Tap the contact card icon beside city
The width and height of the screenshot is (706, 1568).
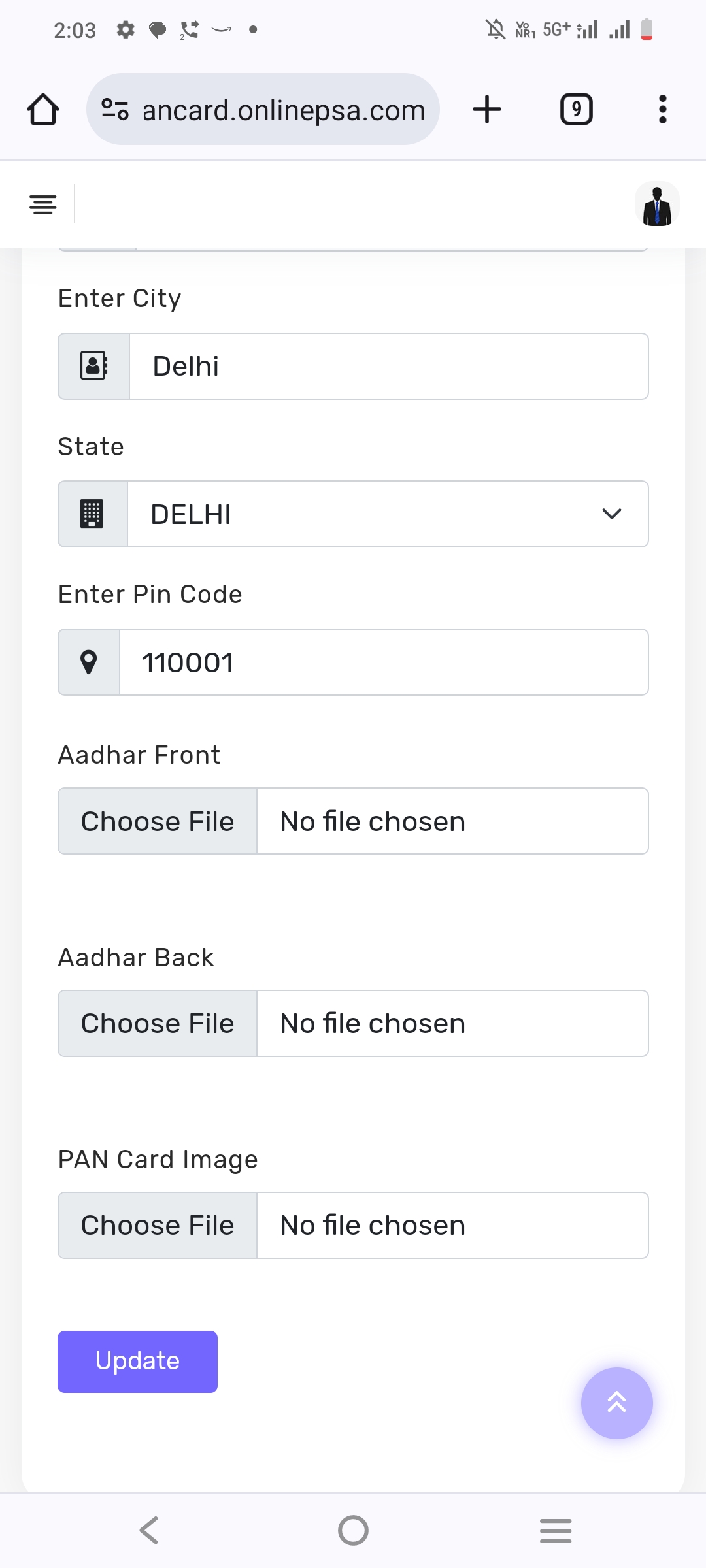[94, 366]
